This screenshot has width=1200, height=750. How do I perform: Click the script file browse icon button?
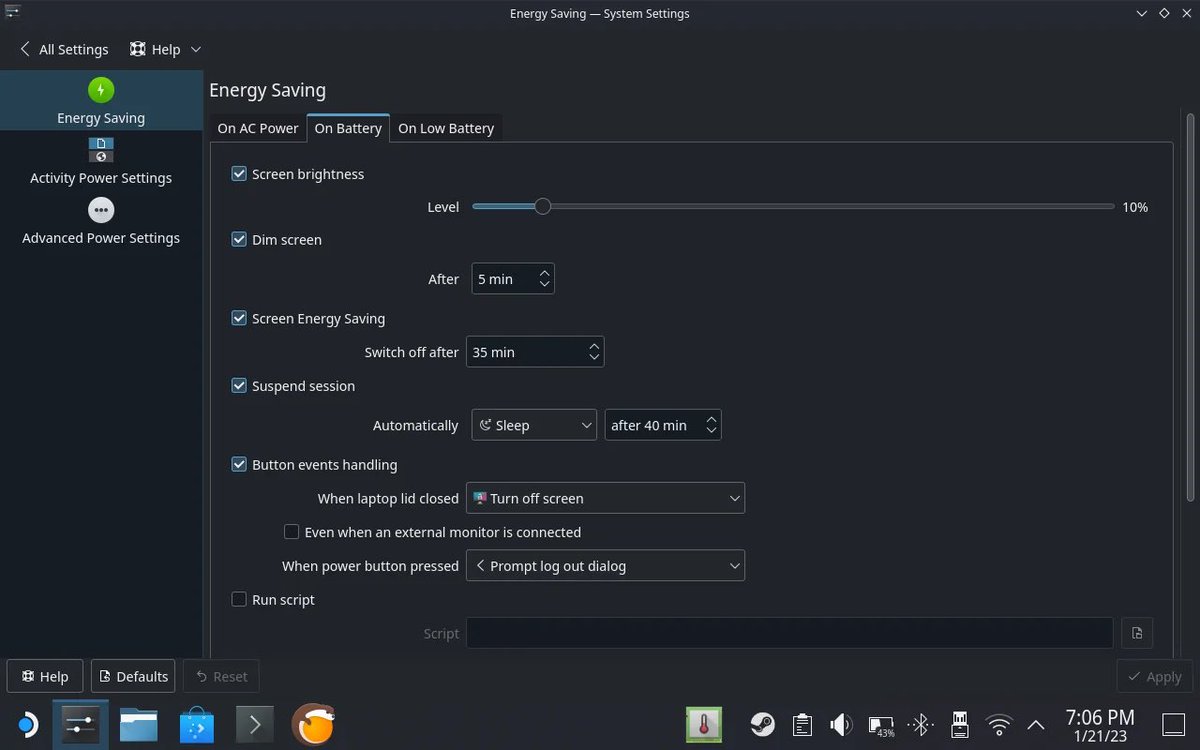point(1137,633)
